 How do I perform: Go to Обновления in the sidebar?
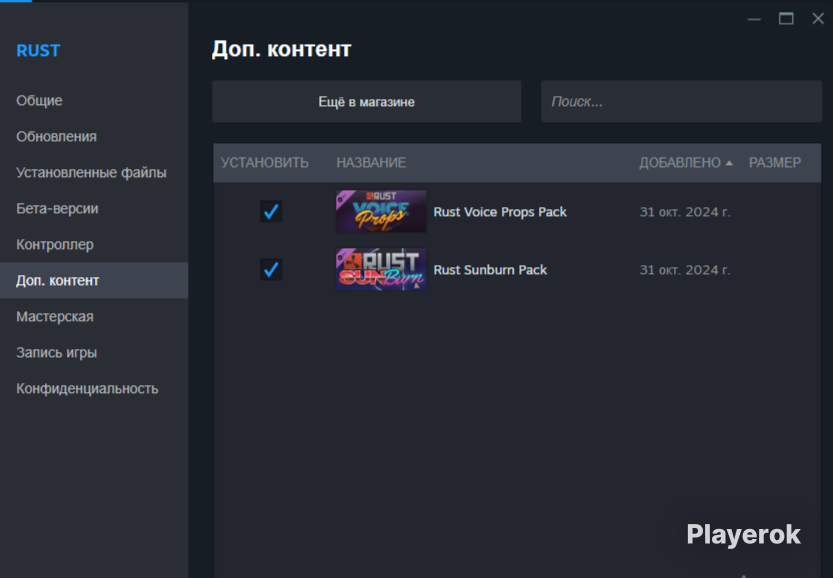pos(56,137)
